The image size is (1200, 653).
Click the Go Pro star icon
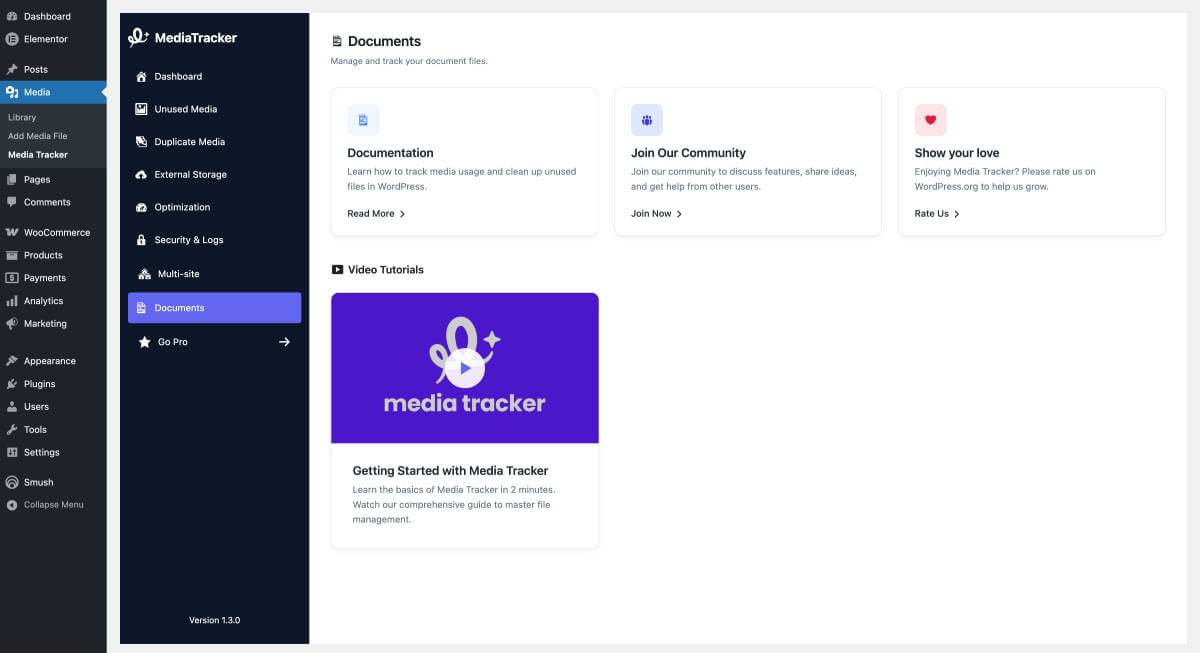pyautogui.click(x=144, y=342)
